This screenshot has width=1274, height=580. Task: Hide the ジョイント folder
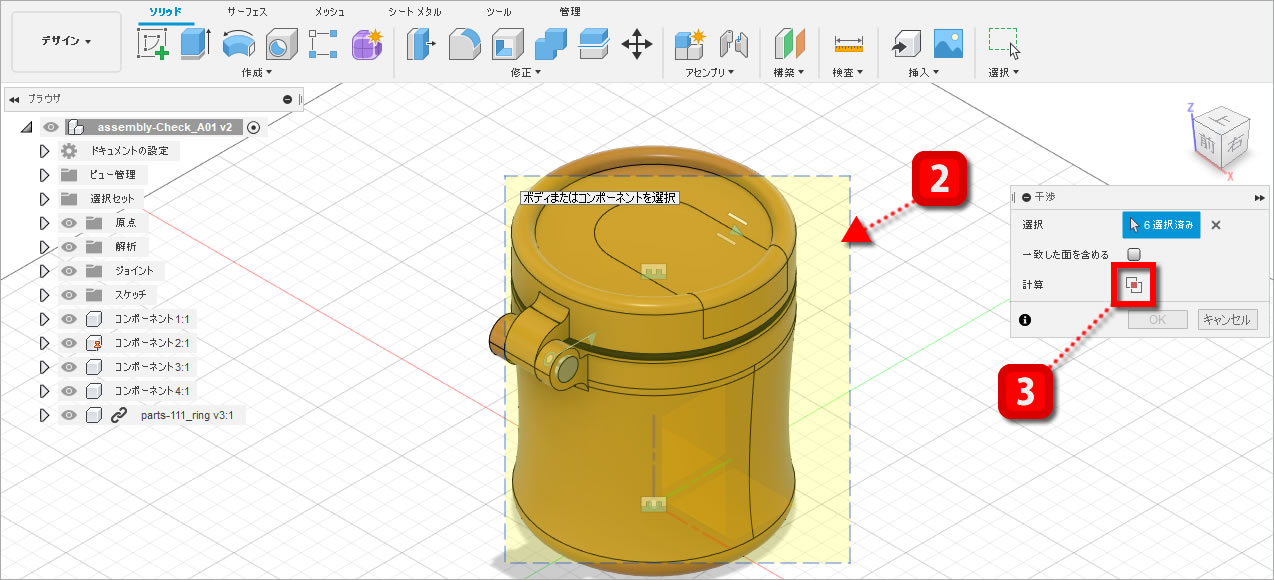coord(69,271)
